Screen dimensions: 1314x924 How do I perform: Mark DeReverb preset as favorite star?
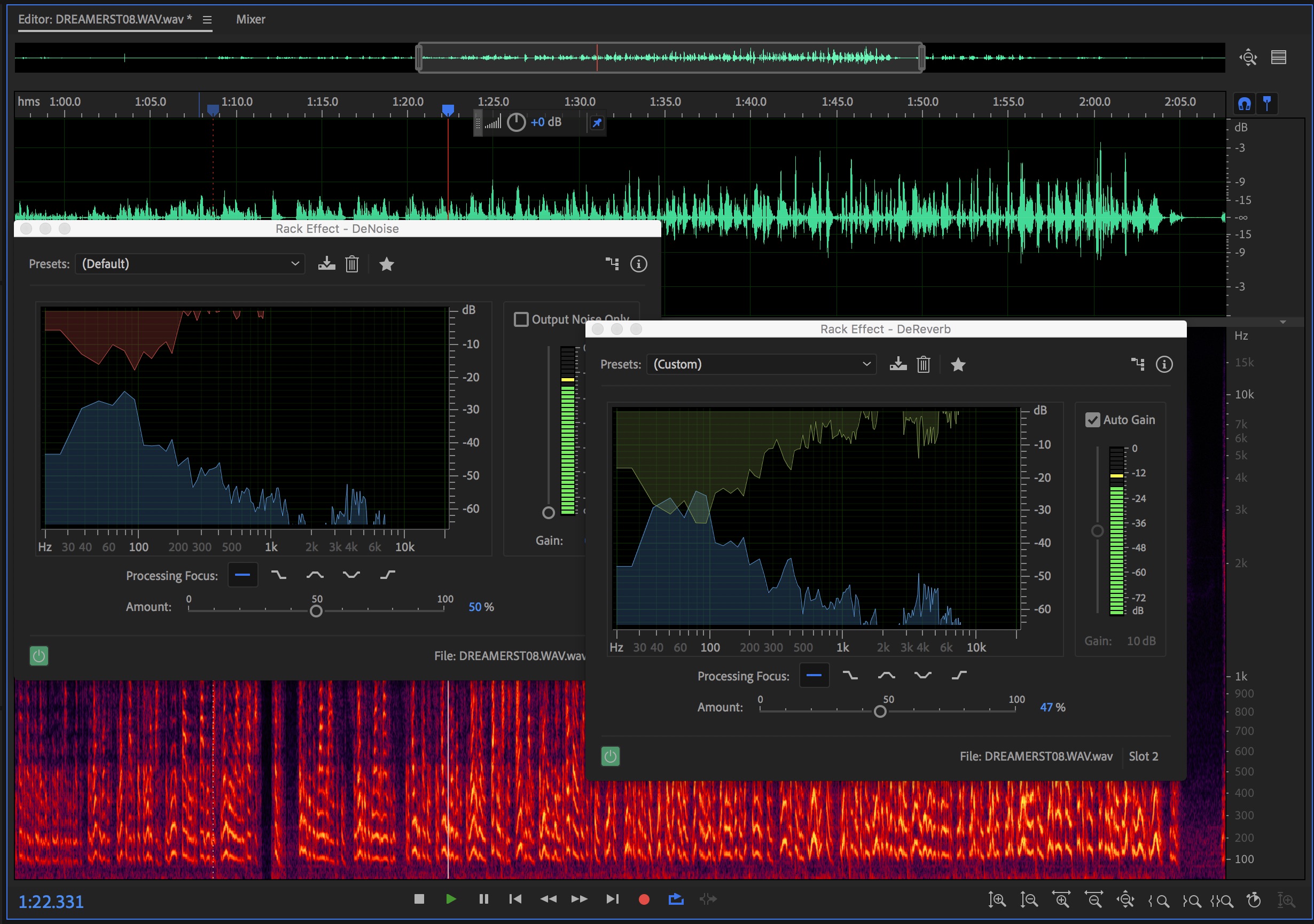pos(958,364)
